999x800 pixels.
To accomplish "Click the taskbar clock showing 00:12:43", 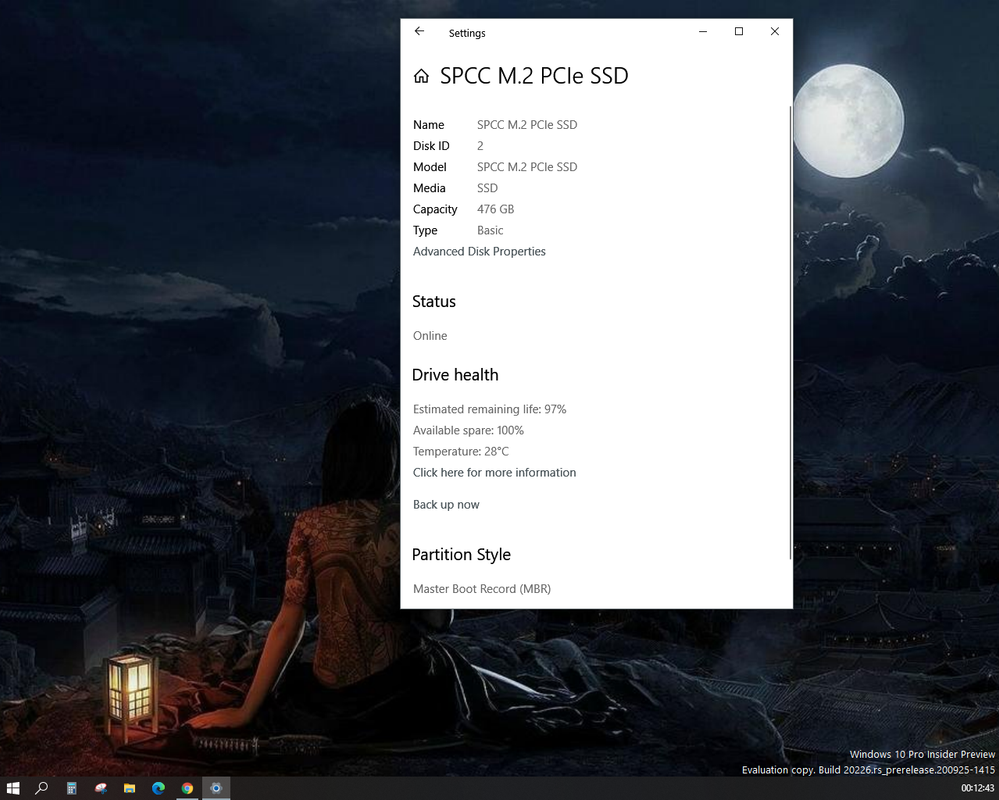I will tap(977, 789).
